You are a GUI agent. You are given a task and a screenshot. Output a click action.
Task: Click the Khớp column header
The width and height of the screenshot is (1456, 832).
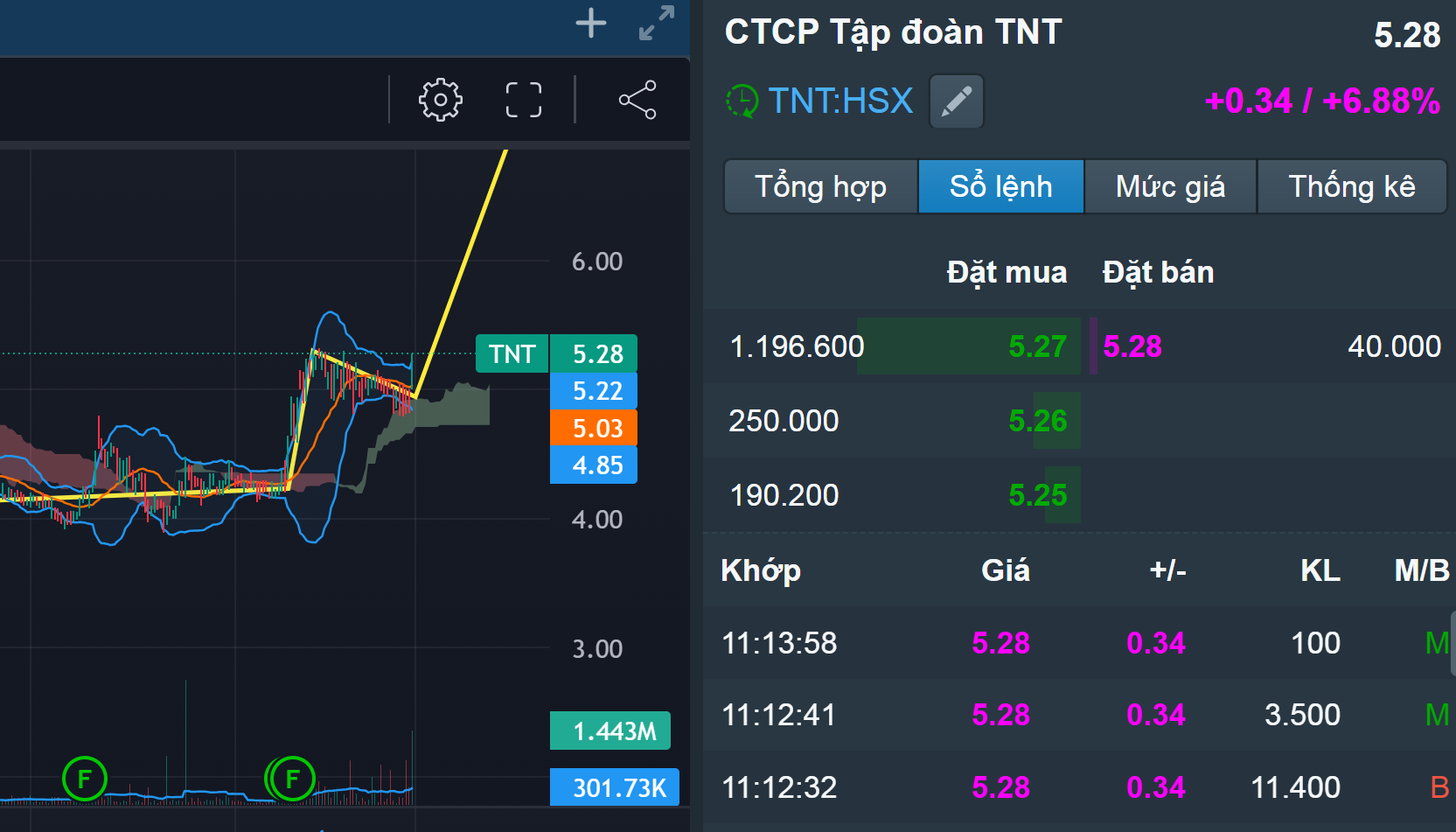tap(761, 570)
